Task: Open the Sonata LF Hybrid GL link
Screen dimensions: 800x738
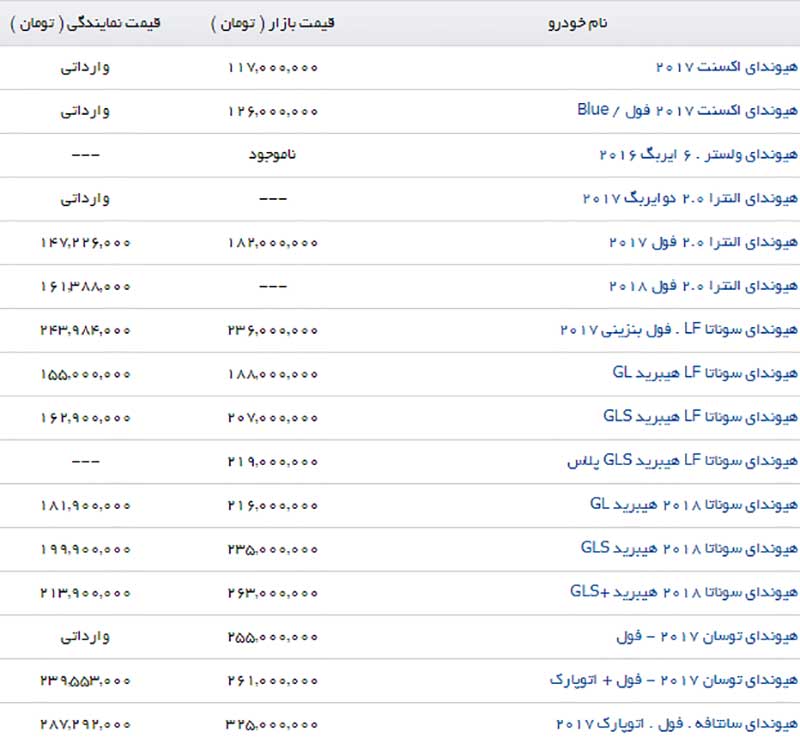Action: pyautogui.click(x=705, y=373)
